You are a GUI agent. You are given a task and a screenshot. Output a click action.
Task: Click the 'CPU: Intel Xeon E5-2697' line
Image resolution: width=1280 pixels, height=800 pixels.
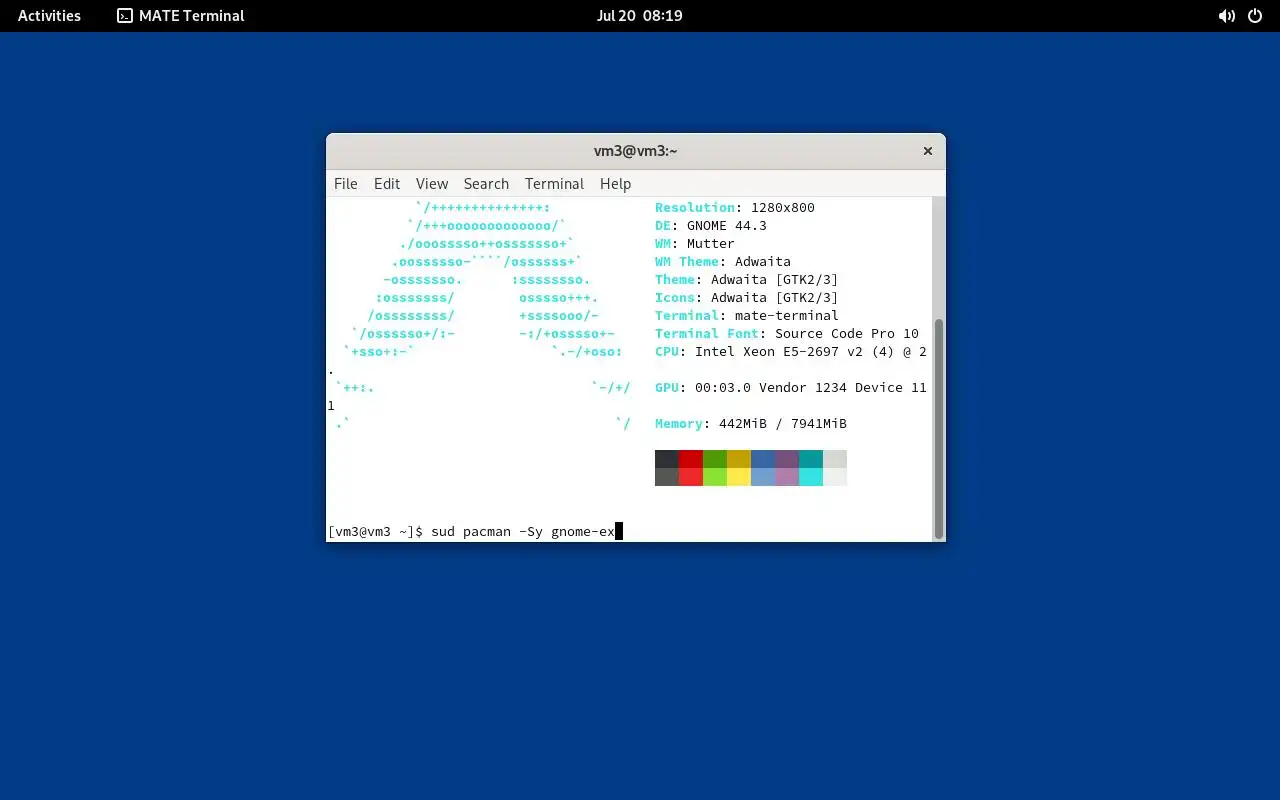point(791,352)
